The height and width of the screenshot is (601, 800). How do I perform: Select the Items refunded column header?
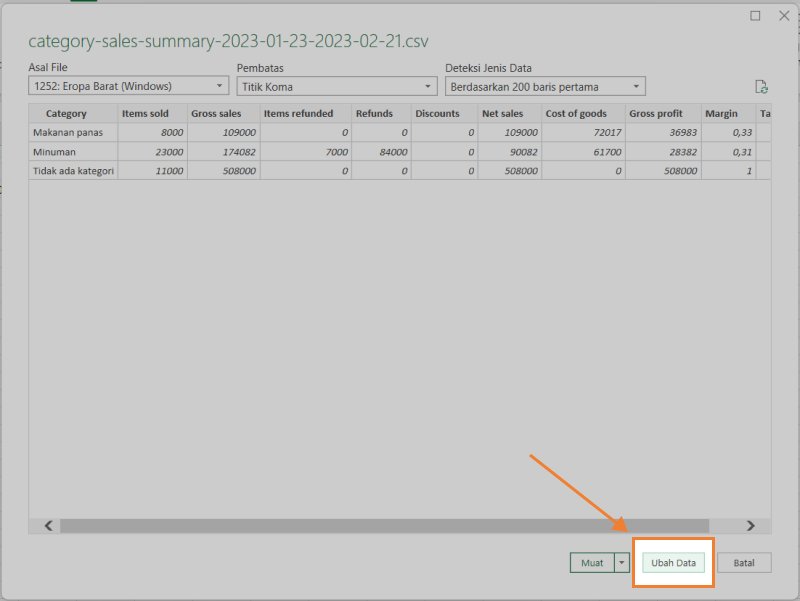[x=300, y=113]
